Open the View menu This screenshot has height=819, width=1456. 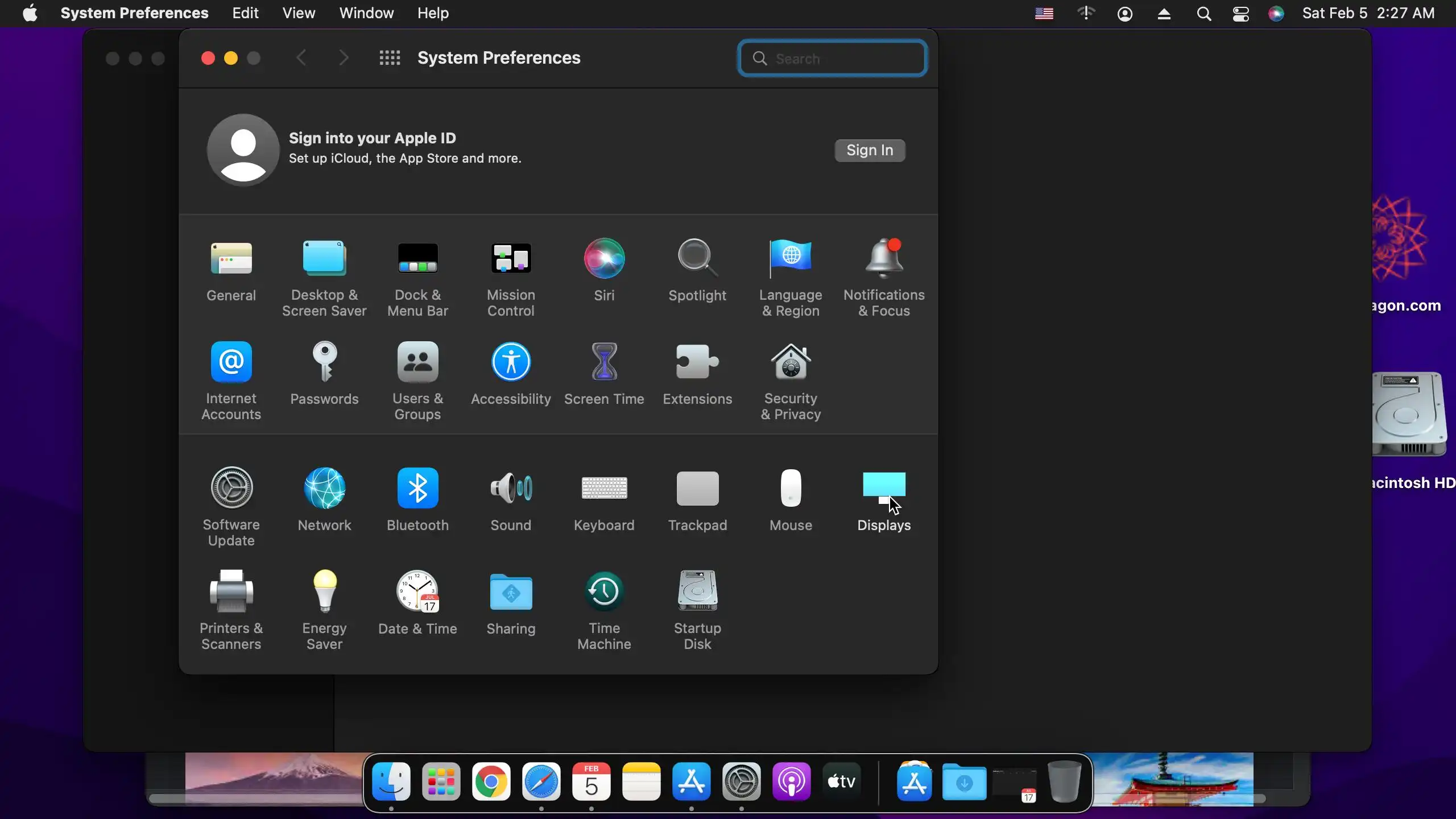coord(299,13)
